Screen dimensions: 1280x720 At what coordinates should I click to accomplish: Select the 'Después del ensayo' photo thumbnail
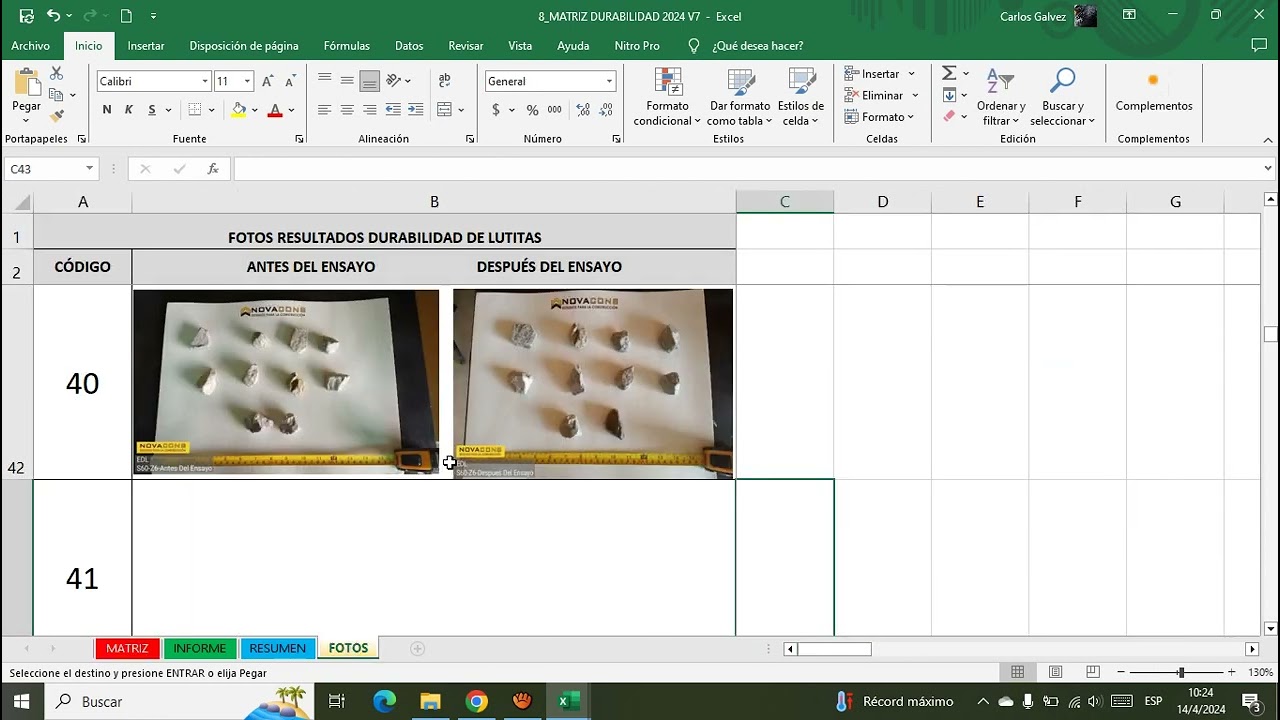click(592, 383)
